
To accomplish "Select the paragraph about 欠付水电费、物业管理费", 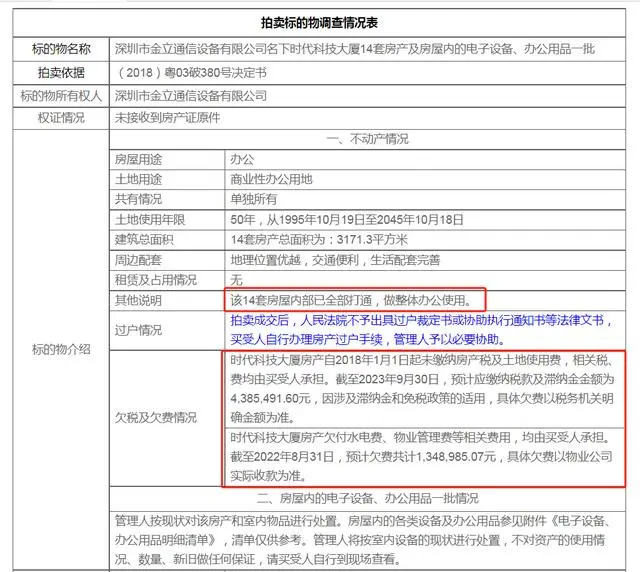I will [421, 456].
